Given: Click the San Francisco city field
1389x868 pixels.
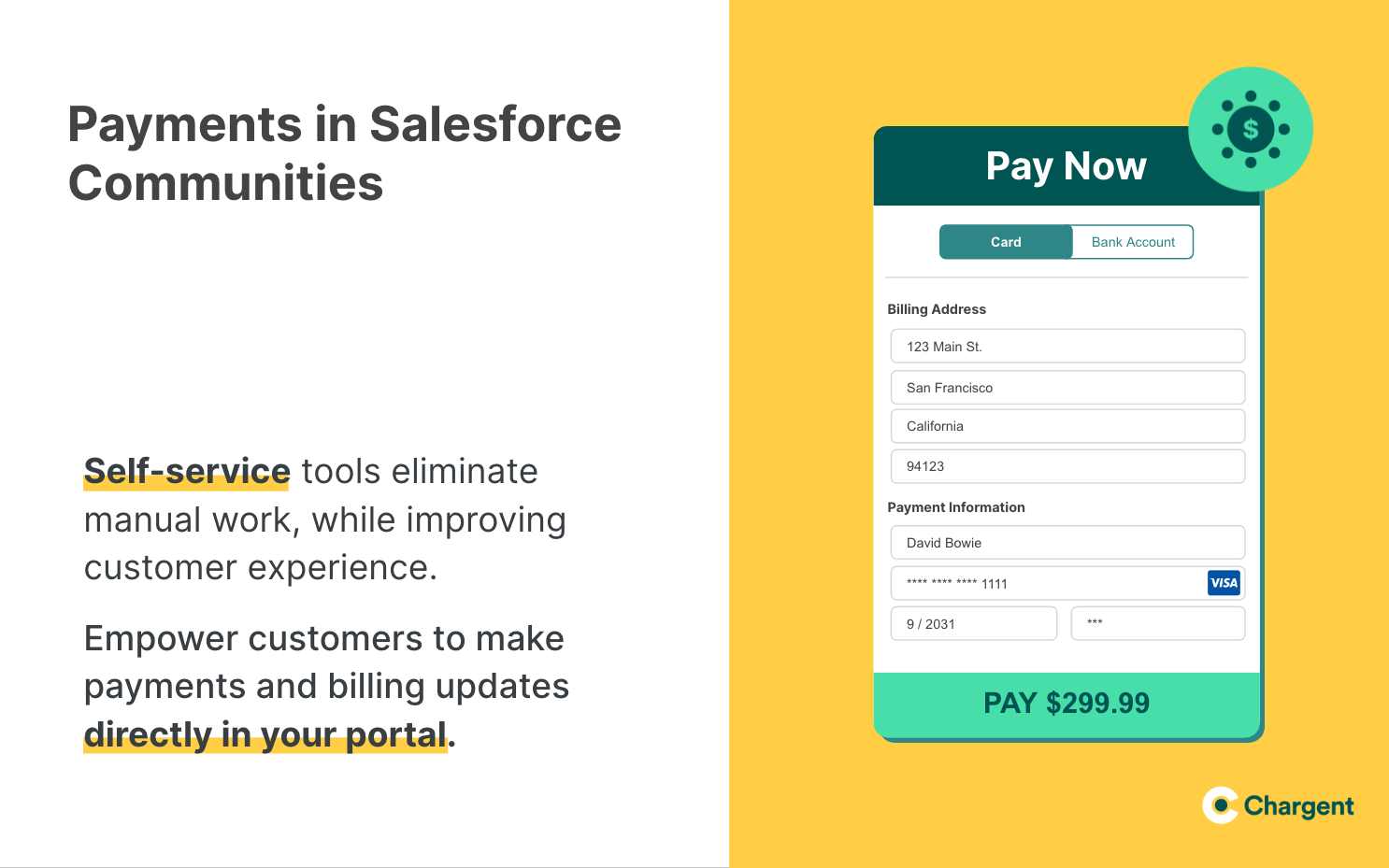Looking at the screenshot, I should (x=1067, y=387).
